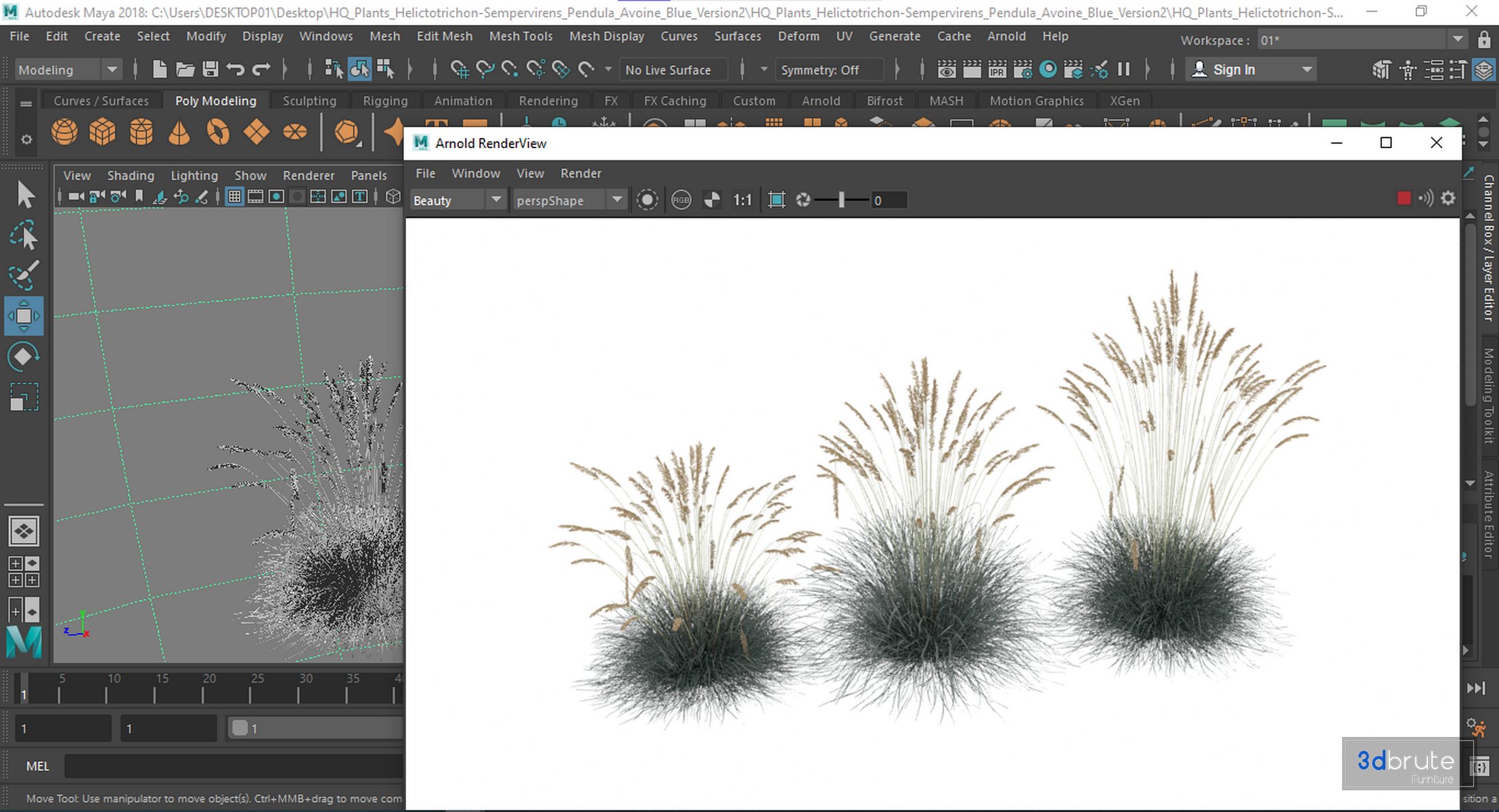The image size is (1499, 812).
Task: Select the Lasso selection tool
Action: click(x=24, y=235)
